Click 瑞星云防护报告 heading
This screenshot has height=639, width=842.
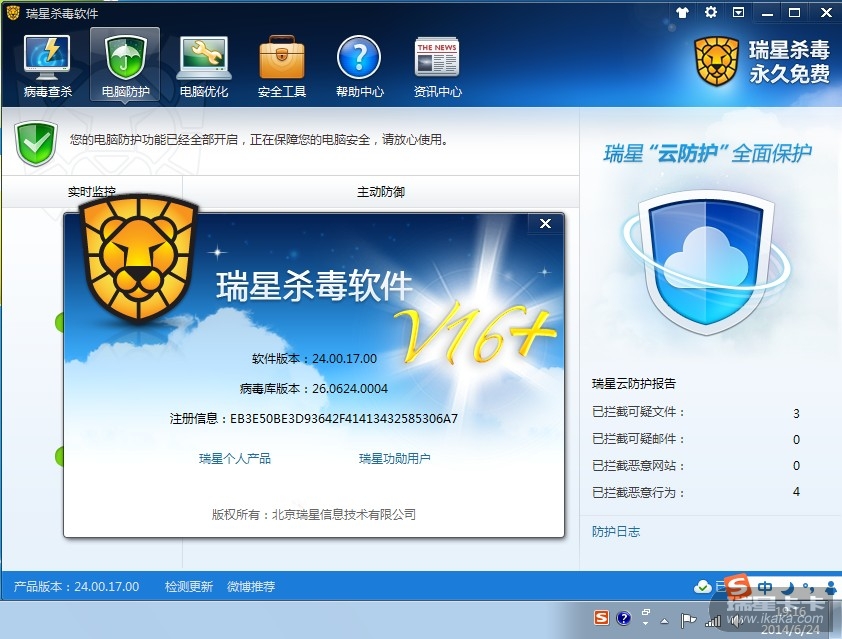(634, 383)
